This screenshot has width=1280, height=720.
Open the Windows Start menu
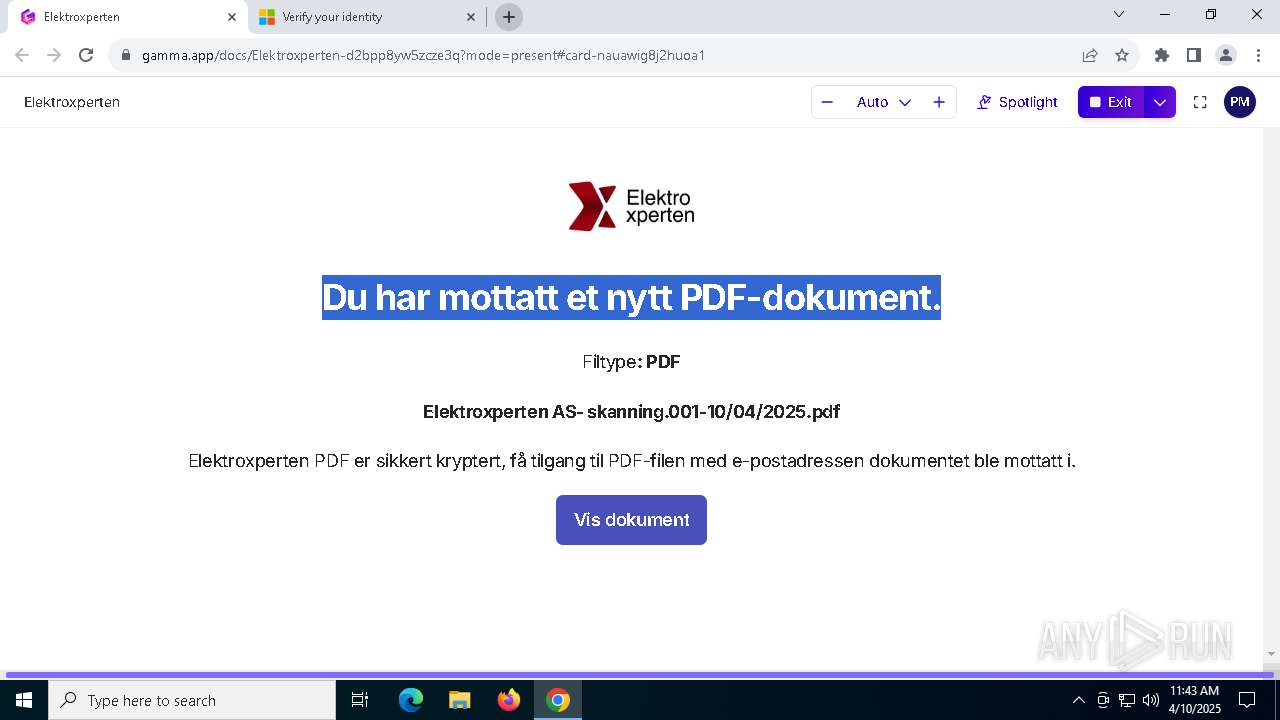coord(24,700)
